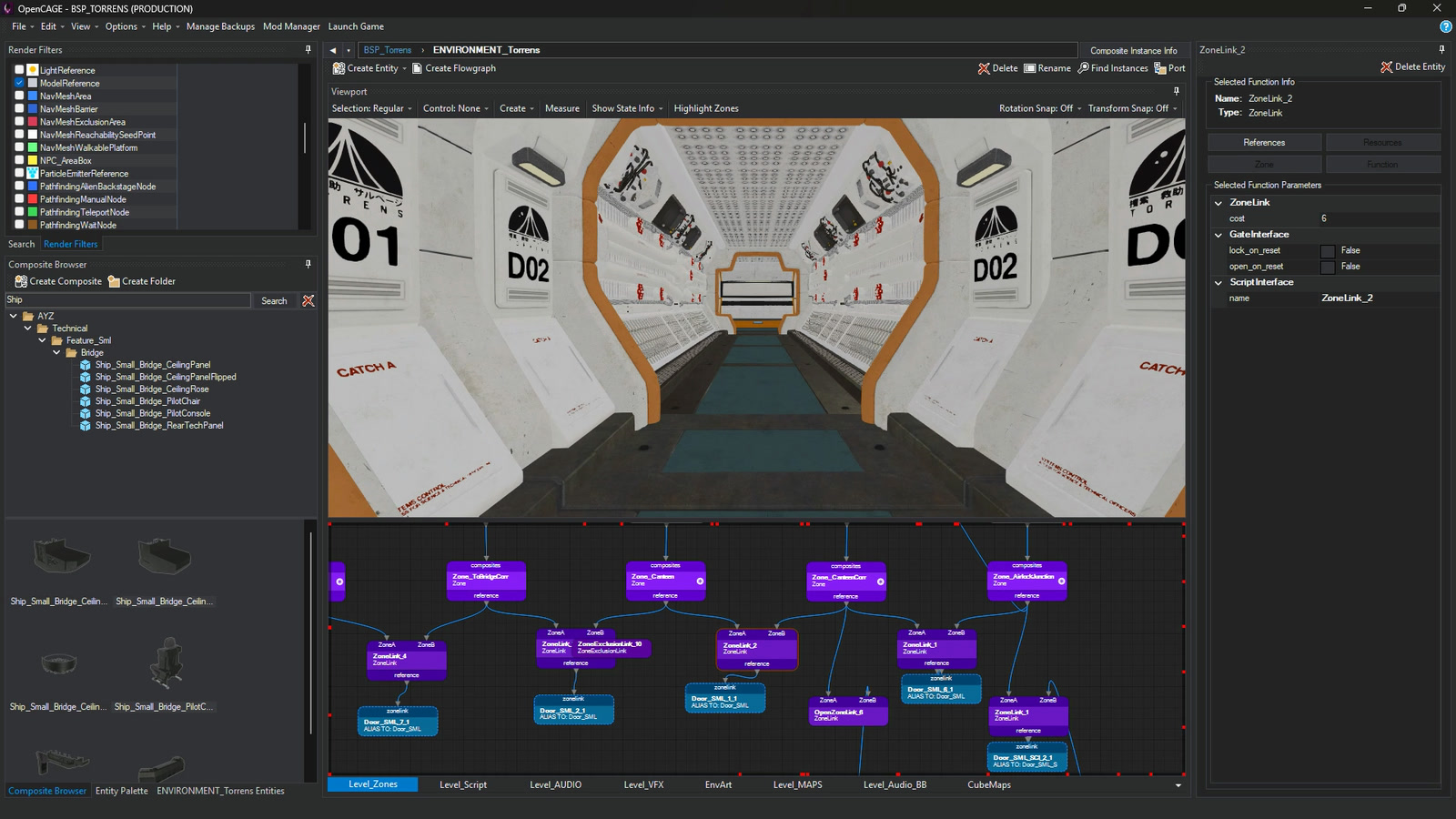
Task: Click the PathfindingManualNode red color swatch
Action: pos(33,199)
